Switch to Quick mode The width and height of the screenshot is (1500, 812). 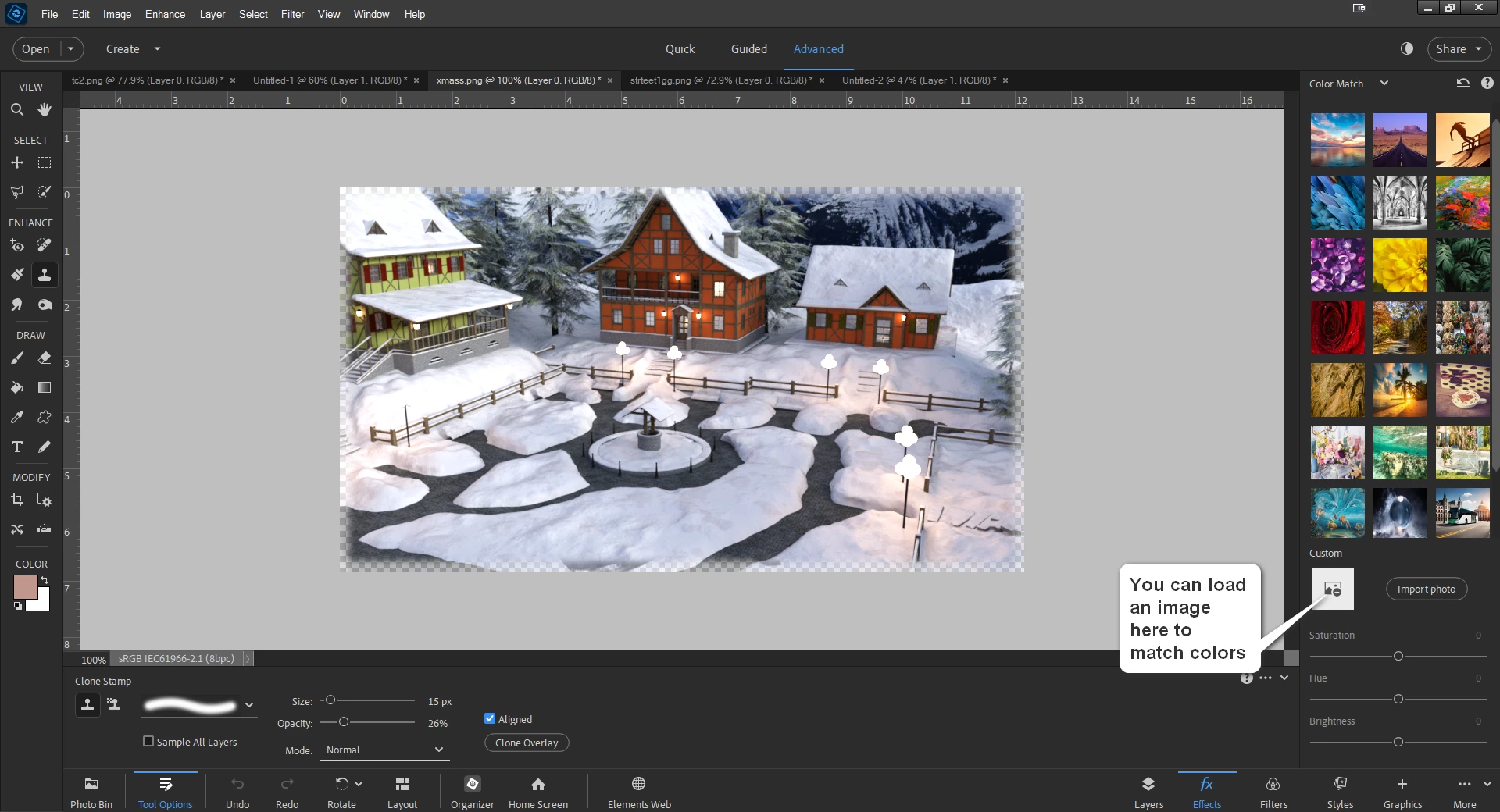point(680,48)
